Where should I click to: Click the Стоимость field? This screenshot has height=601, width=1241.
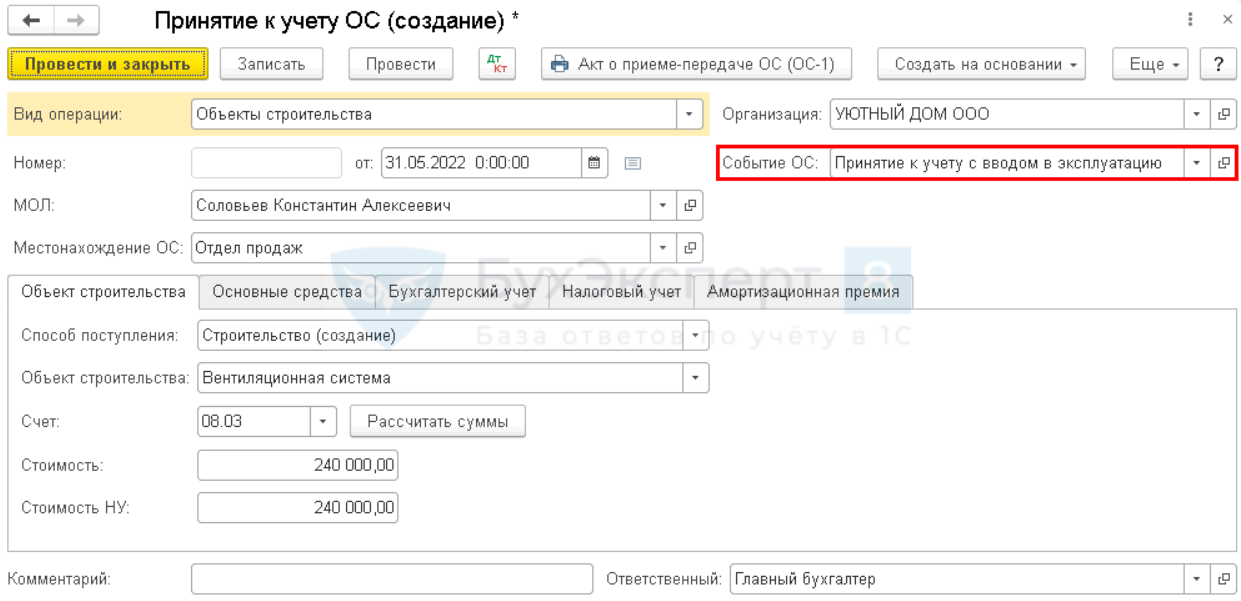[x=298, y=465]
